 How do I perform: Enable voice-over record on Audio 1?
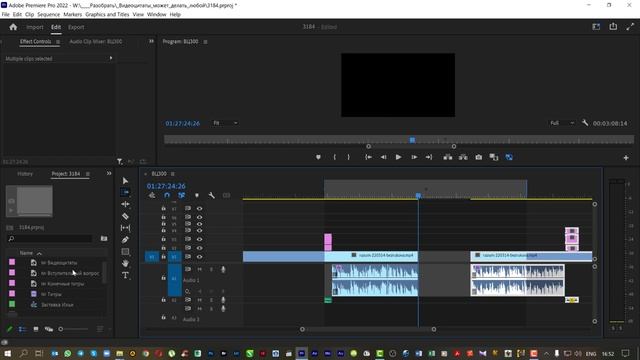(x=223, y=269)
